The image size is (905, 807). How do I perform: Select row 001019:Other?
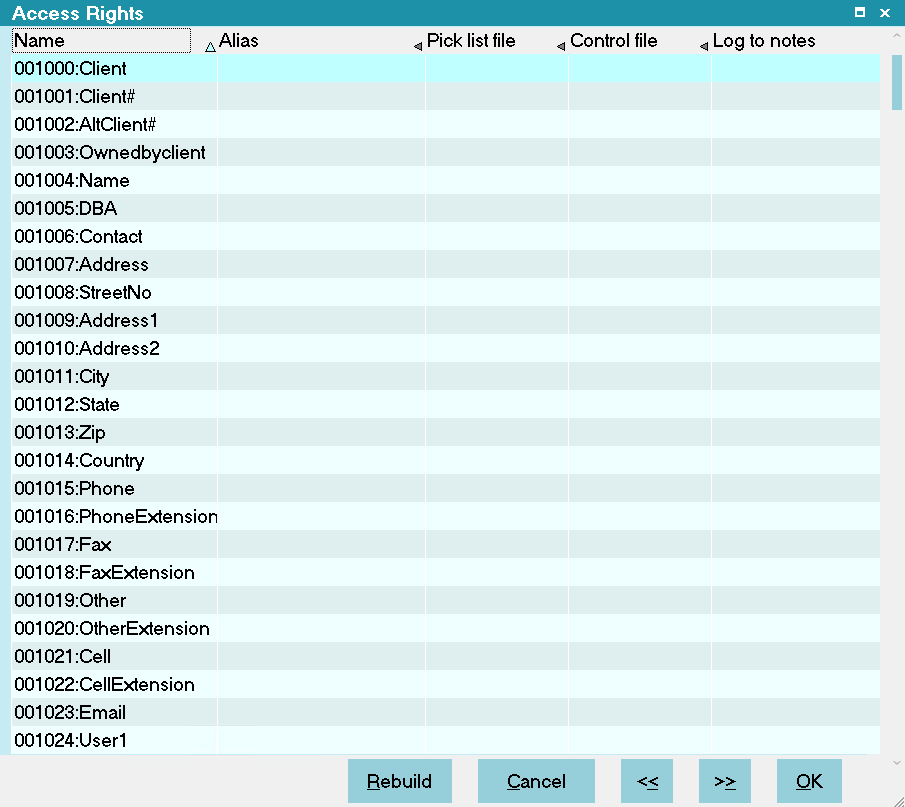446,600
